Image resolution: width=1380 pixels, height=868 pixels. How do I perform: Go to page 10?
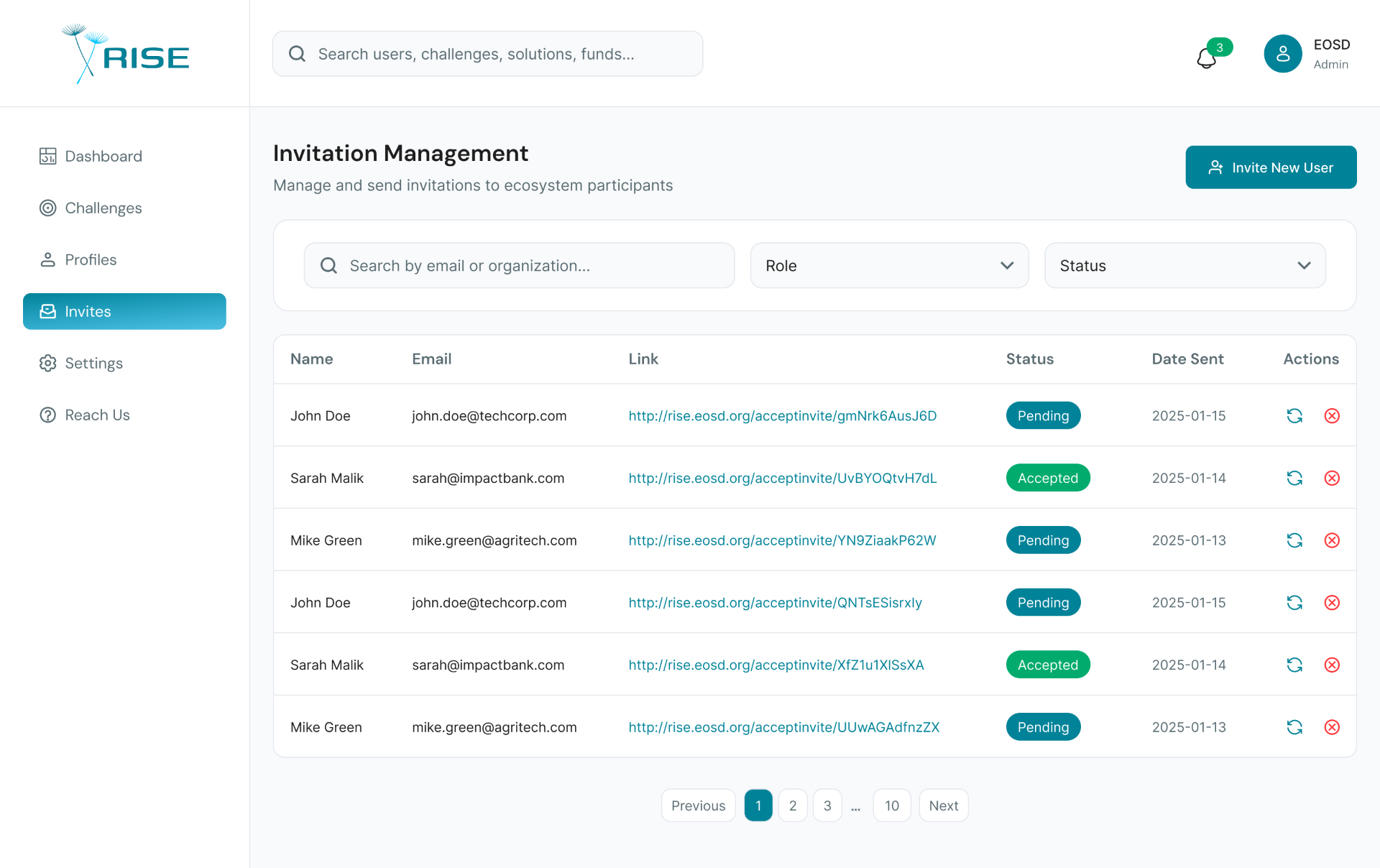click(x=892, y=805)
